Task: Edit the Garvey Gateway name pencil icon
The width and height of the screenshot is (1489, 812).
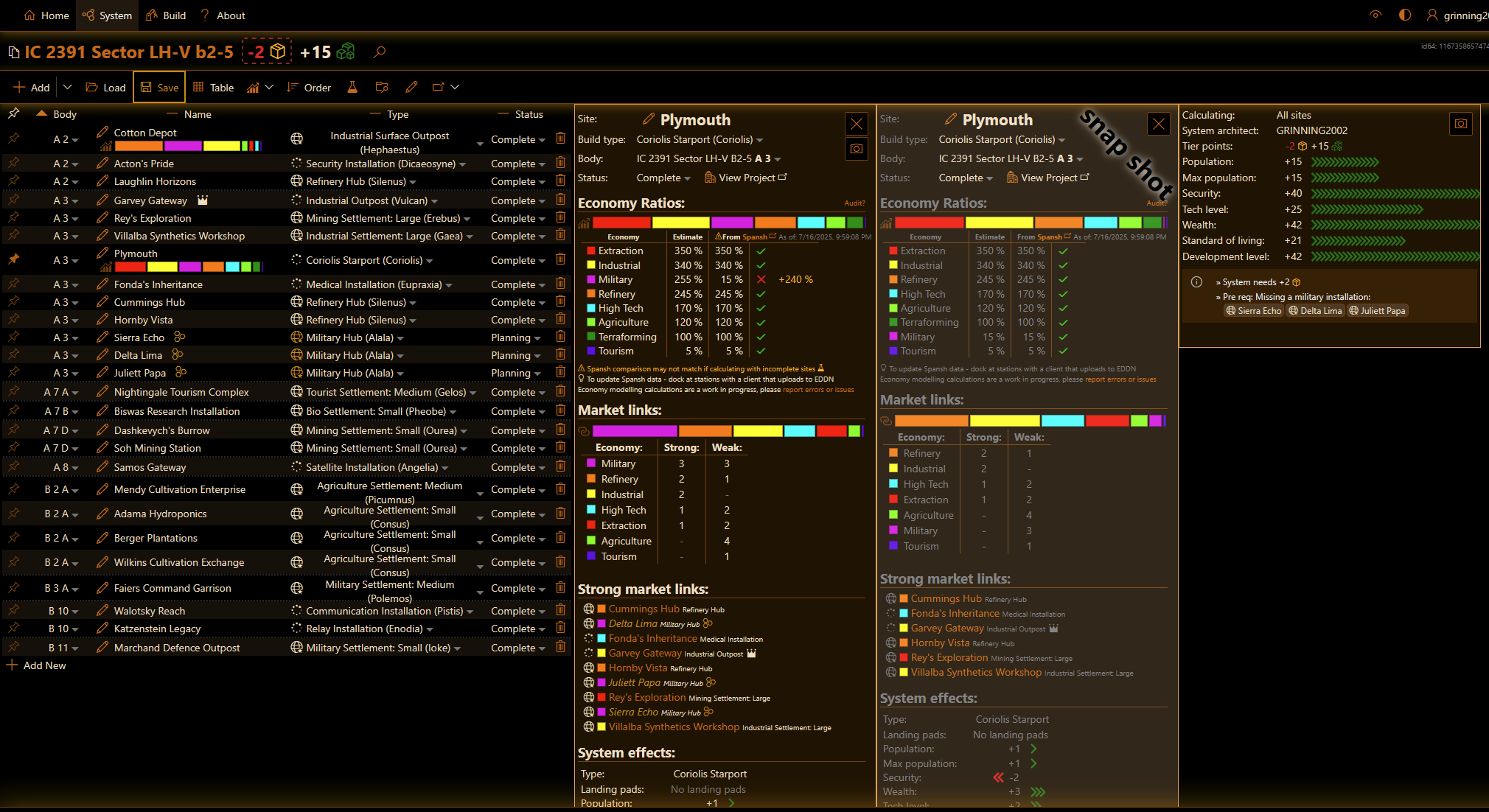Action: click(x=102, y=200)
